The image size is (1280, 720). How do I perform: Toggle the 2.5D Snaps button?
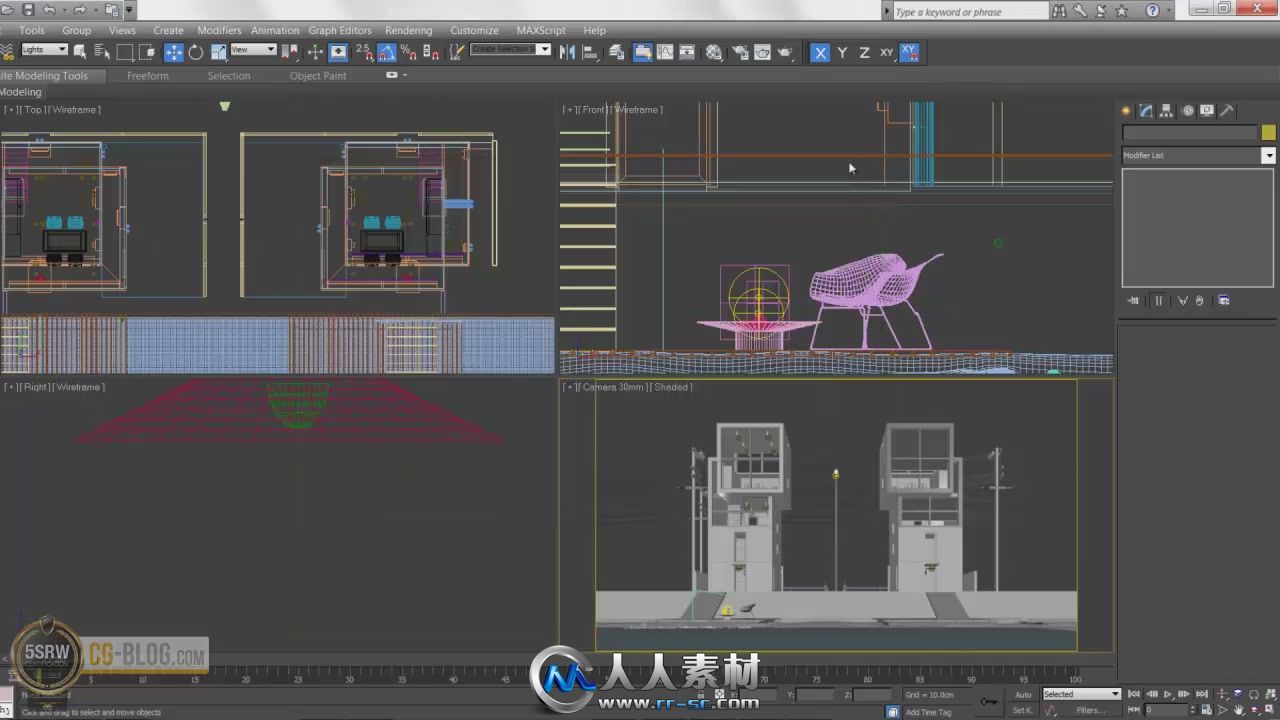tap(364, 51)
